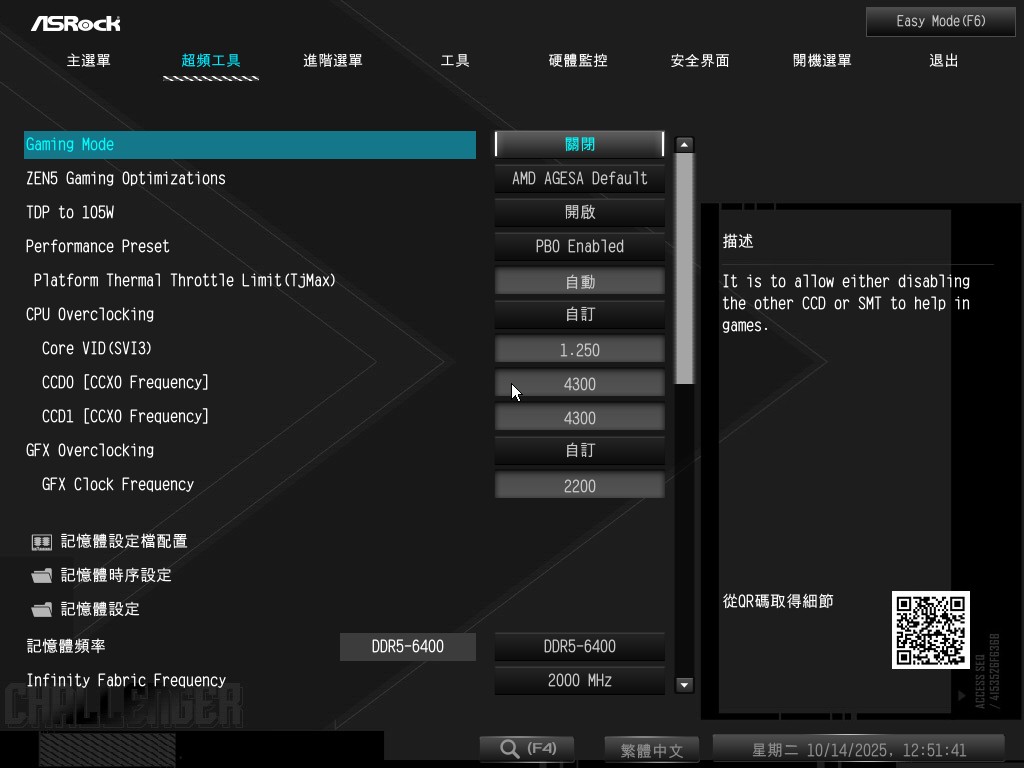
Task: Click the Easy Mode(F6) button
Action: coord(927,21)
